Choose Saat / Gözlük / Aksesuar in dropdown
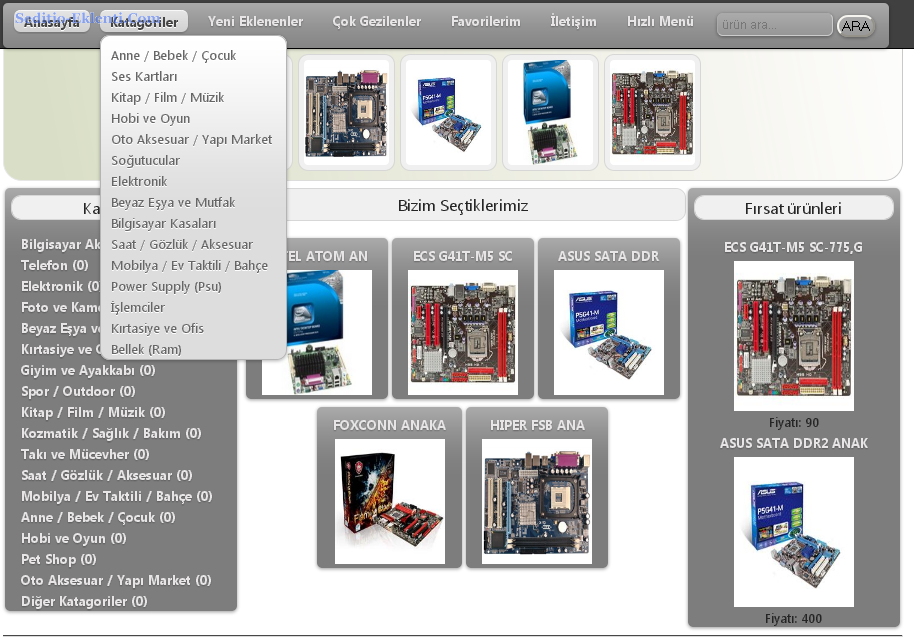914x640 pixels. (182, 244)
